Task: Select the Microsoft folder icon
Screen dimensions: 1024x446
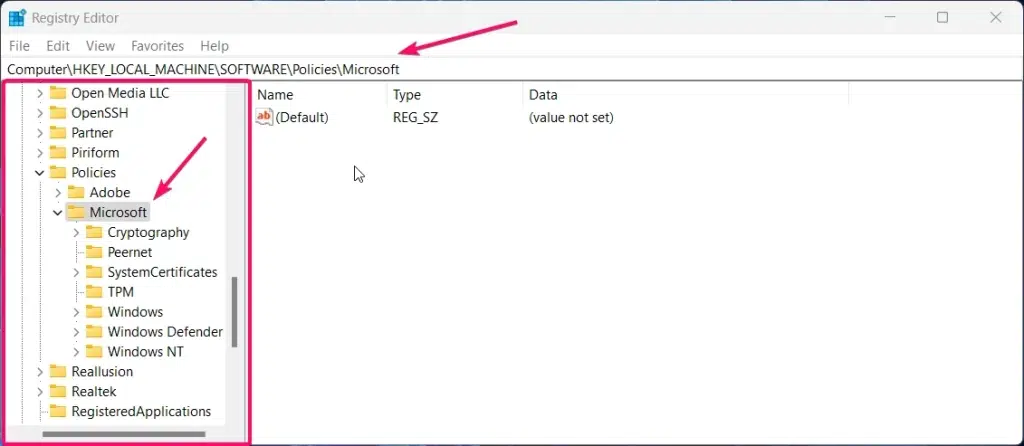Action: click(76, 212)
